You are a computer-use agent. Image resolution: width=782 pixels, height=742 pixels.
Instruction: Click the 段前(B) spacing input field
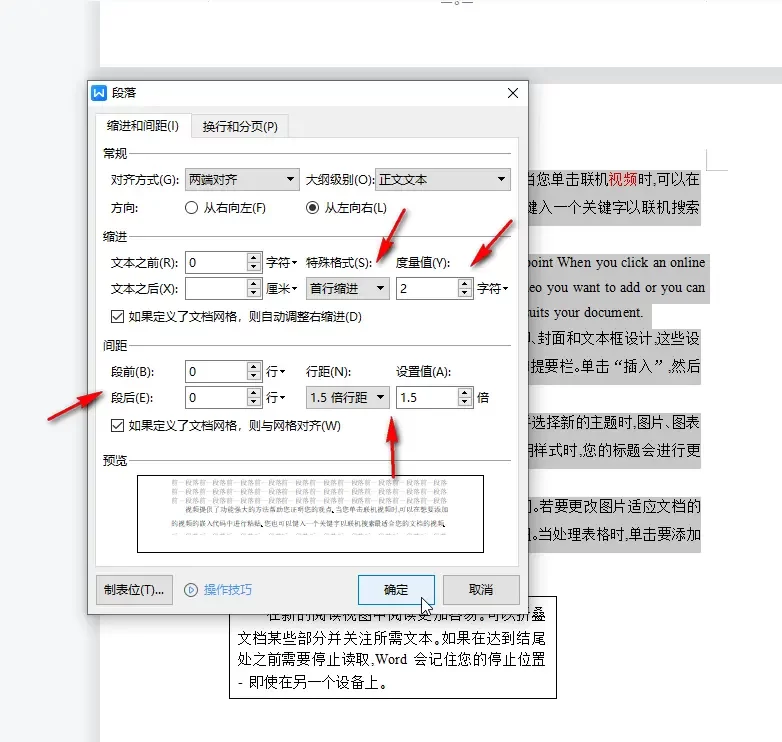point(216,371)
